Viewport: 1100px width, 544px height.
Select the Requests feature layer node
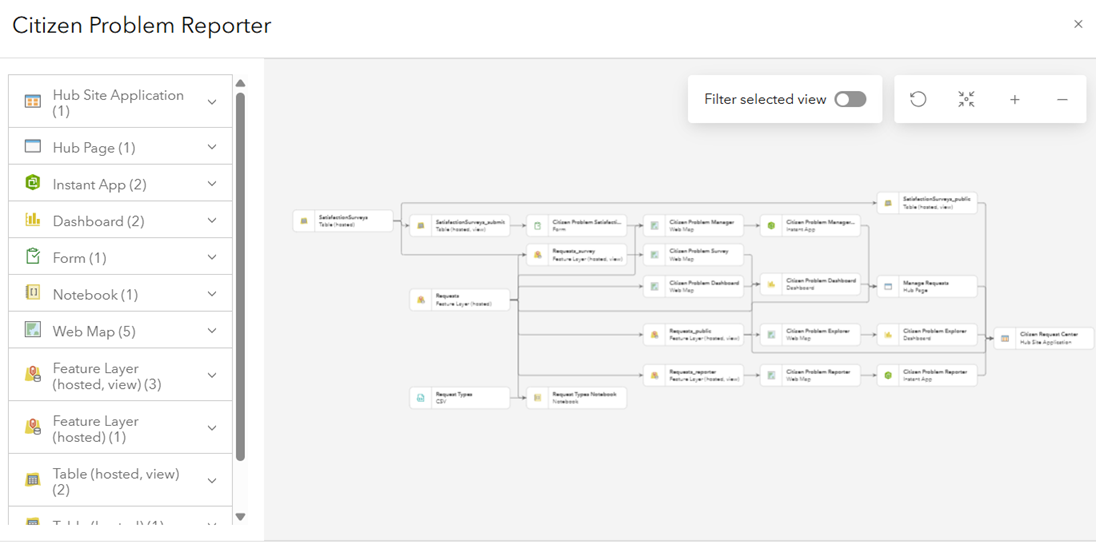(x=460, y=300)
